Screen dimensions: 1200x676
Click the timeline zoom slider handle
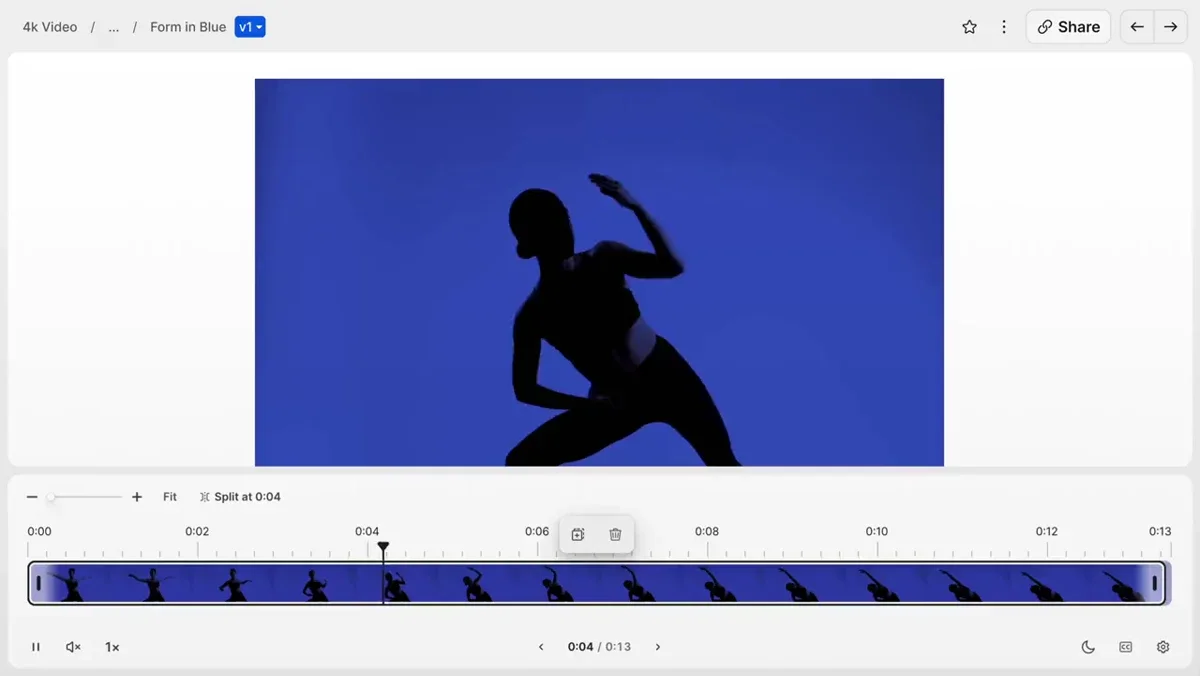[51, 497]
